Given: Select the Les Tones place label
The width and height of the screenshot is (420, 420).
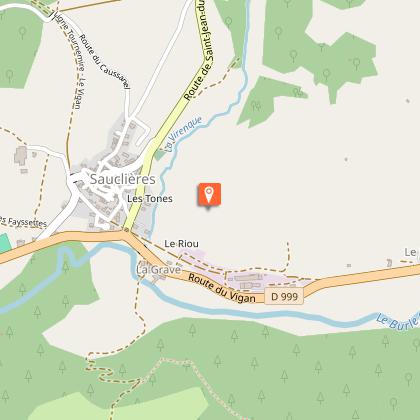Looking at the screenshot, I should (x=150, y=199).
